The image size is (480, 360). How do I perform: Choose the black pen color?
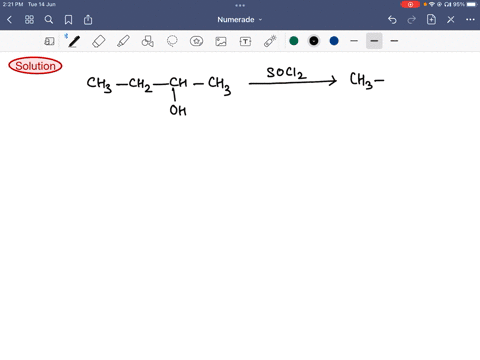314,41
